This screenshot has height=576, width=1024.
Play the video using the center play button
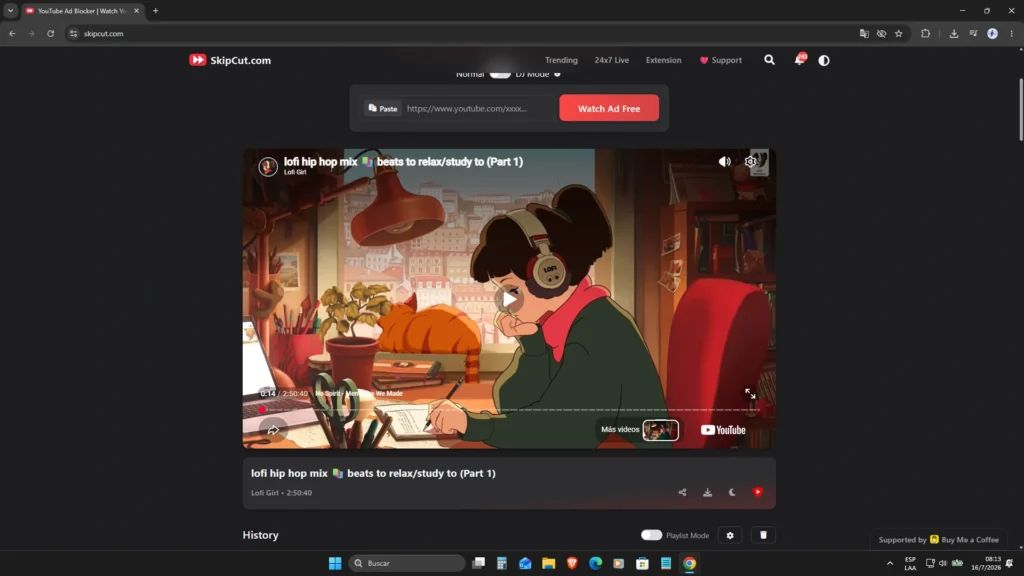pos(509,299)
